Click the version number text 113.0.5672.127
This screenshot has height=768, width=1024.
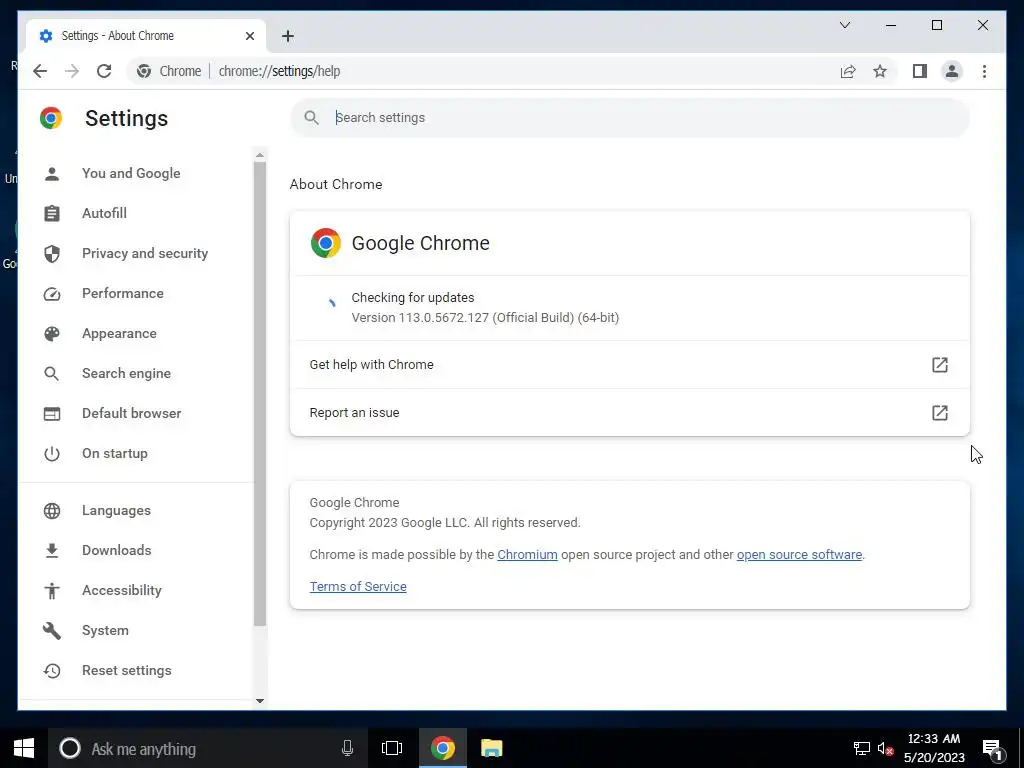tap(442, 317)
